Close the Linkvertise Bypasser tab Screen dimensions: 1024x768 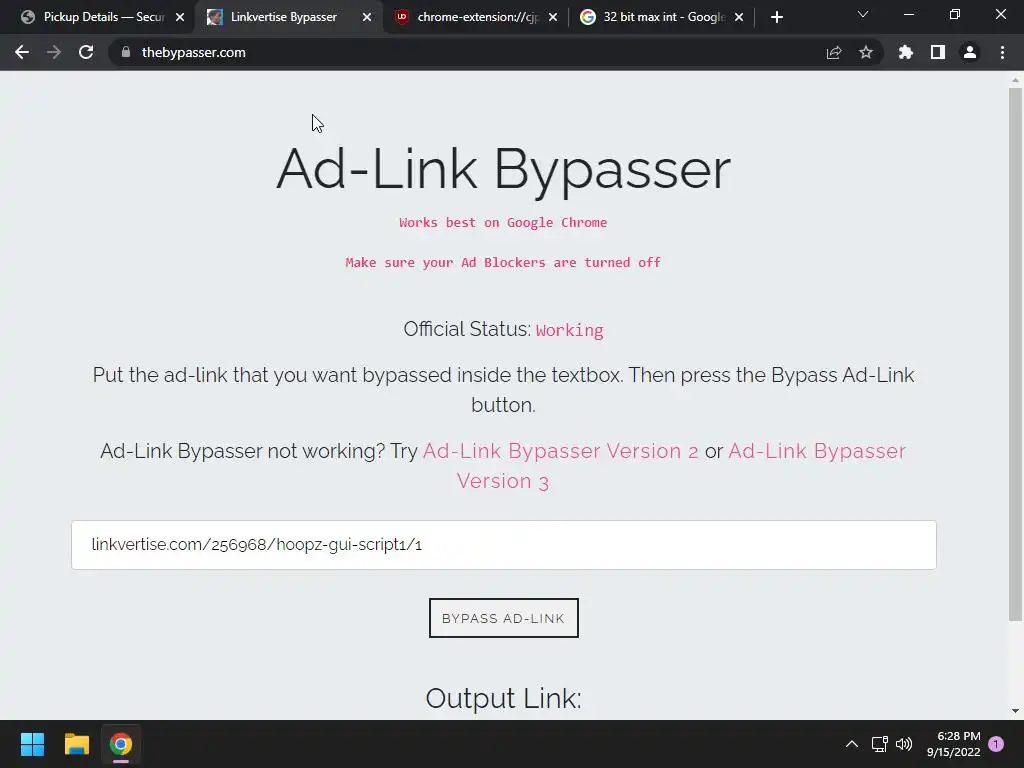(x=367, y=17)
